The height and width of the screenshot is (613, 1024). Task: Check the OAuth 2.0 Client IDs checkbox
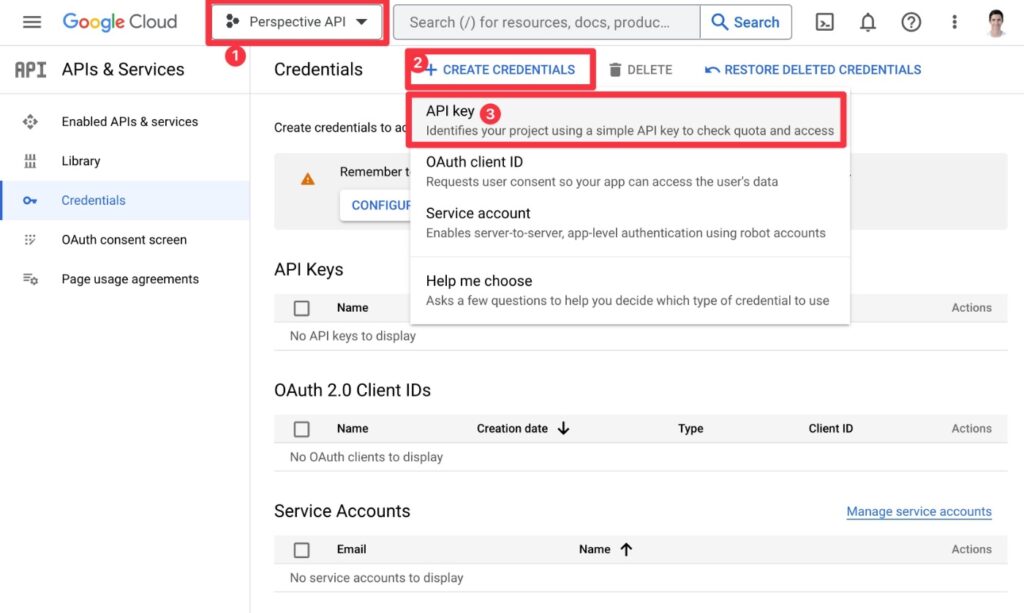pos(301,429)
